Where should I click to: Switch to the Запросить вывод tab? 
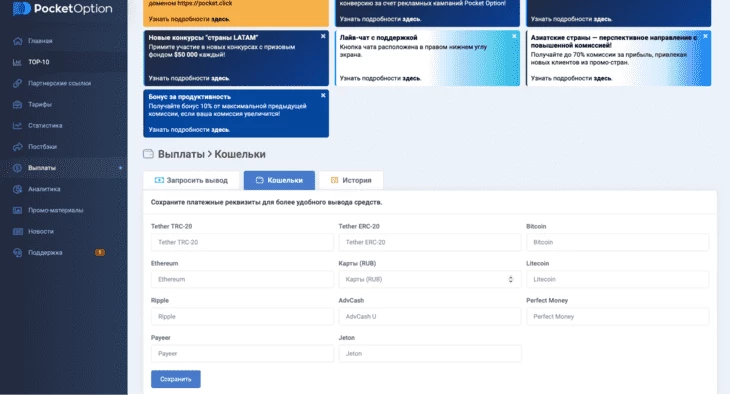191,180
